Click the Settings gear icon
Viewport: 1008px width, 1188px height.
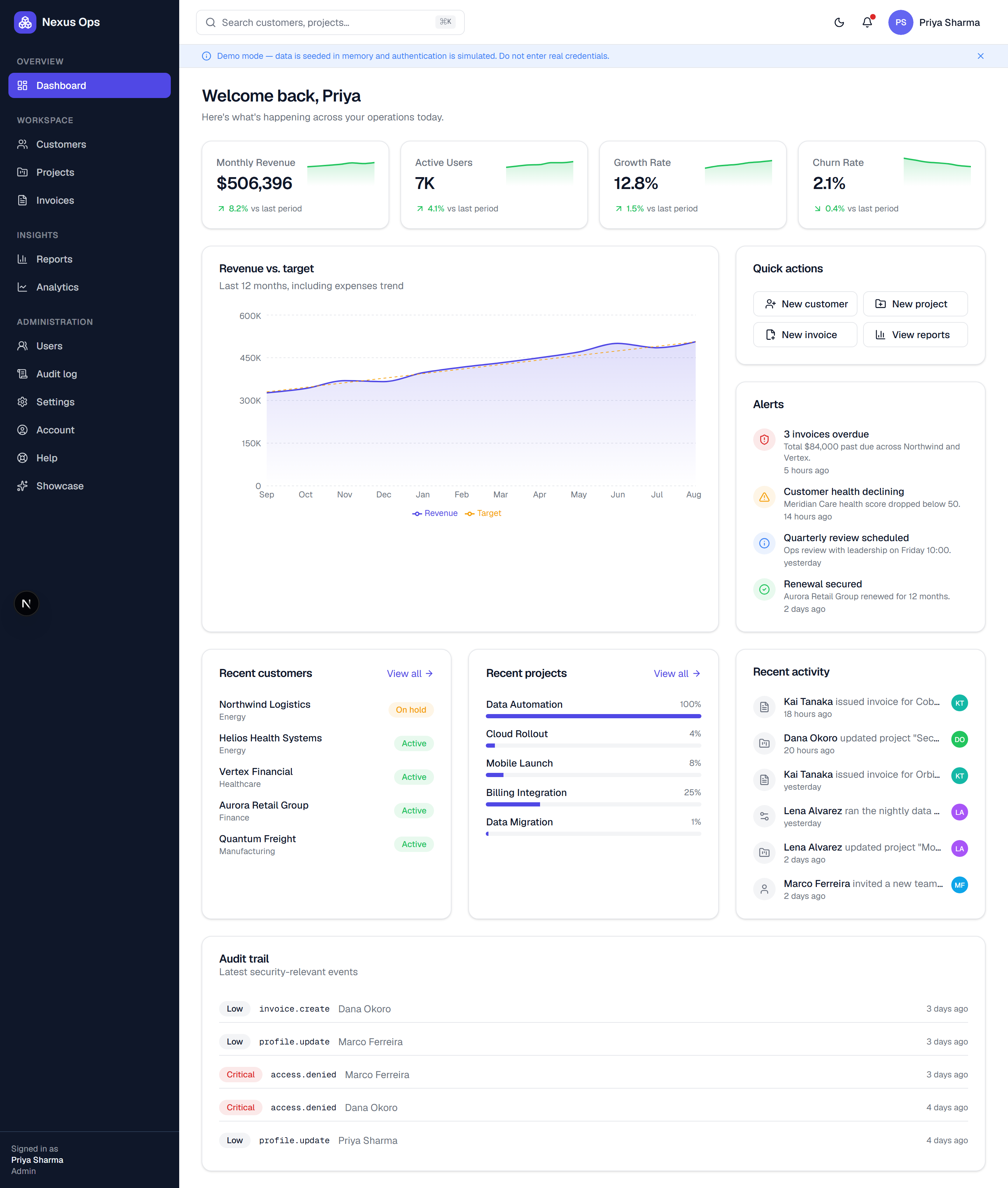(22, 402)
